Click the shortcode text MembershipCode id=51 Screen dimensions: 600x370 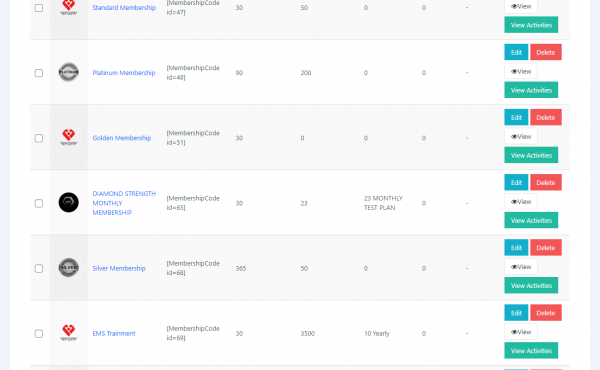click(193, 137)
